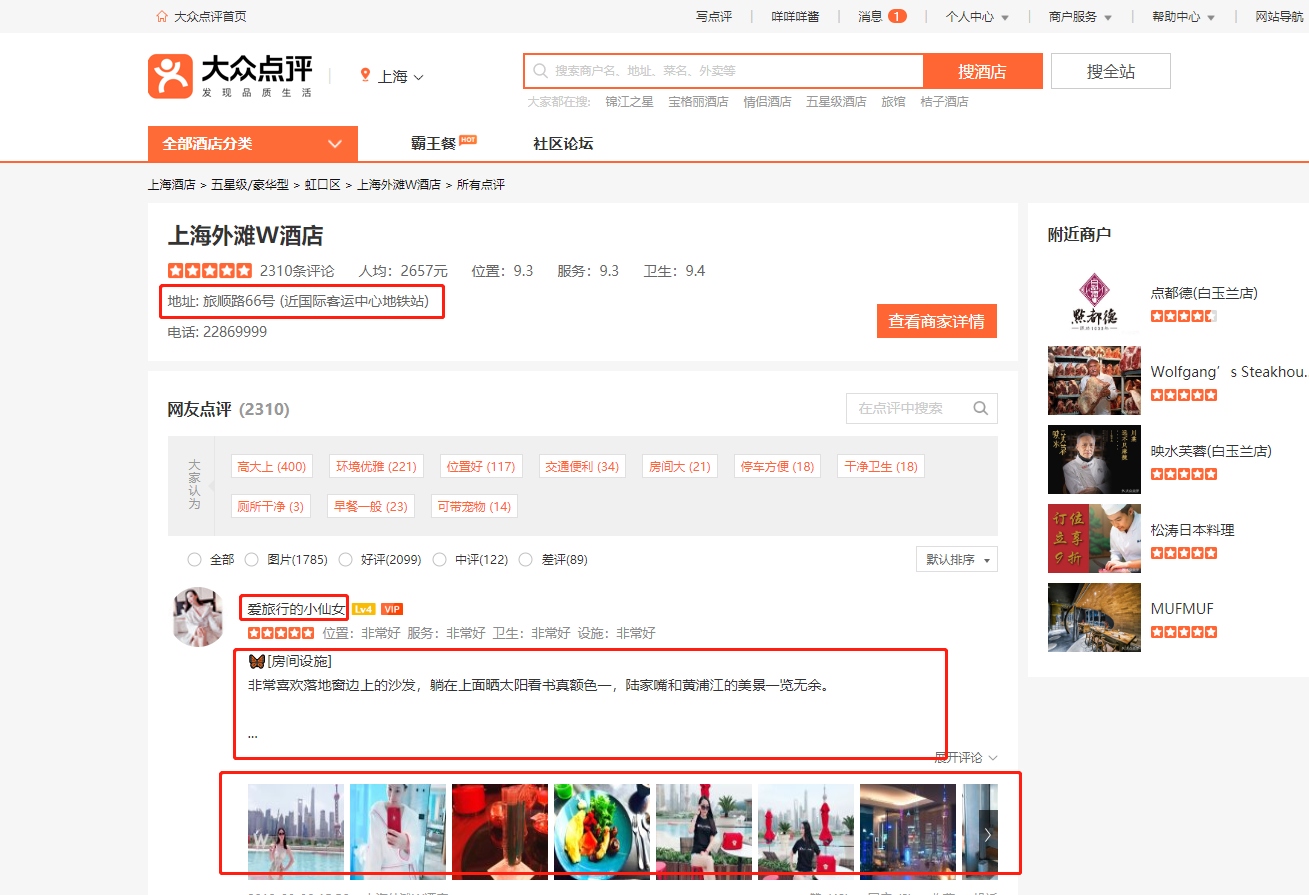Click the Lv4 badge beside 爱旅行的小仙女

(363, 609)
